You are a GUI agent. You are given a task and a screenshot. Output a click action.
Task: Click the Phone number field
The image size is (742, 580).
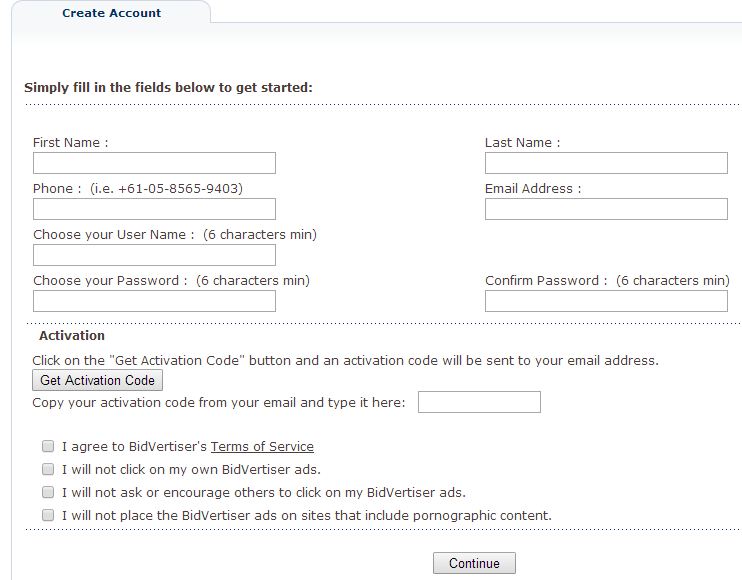(x=154, y=209)
